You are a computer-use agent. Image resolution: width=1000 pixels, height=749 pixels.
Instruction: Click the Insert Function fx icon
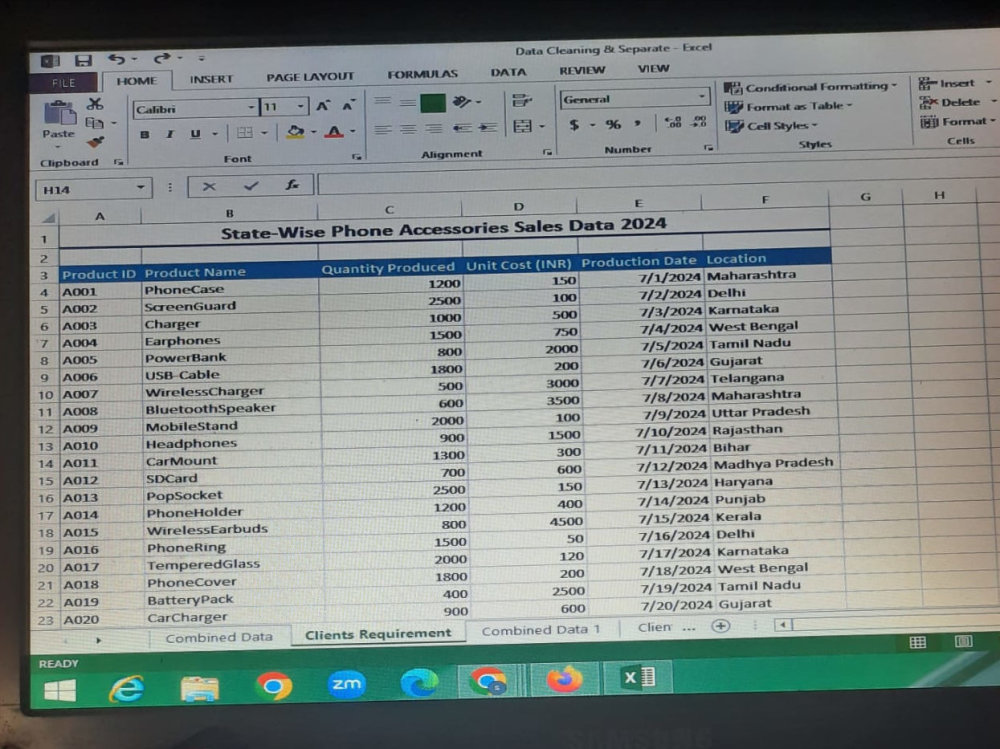point(291,185)
